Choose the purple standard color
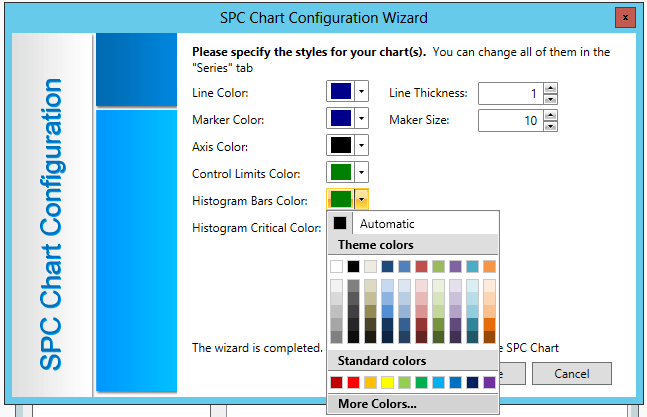 tap(489, 382)
